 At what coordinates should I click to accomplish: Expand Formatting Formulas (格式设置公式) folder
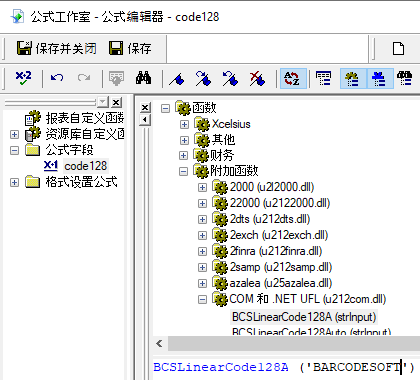click(14, 182)
